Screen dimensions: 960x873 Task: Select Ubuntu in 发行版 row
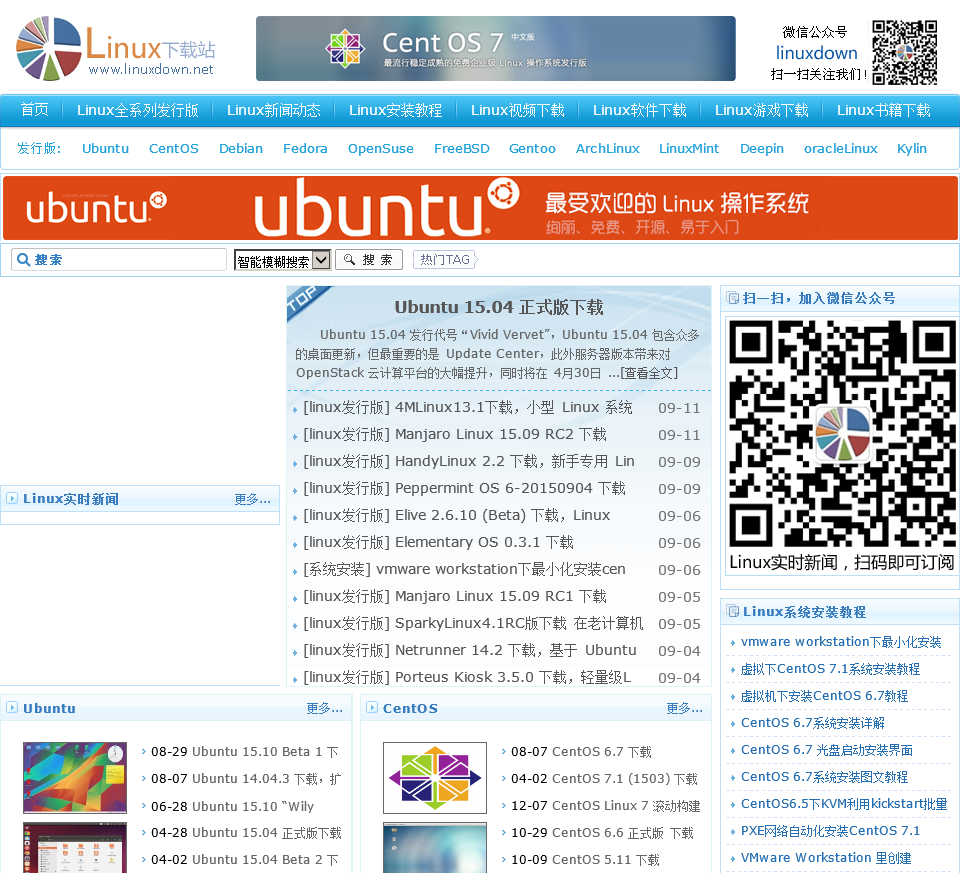(x=105, y=148)
